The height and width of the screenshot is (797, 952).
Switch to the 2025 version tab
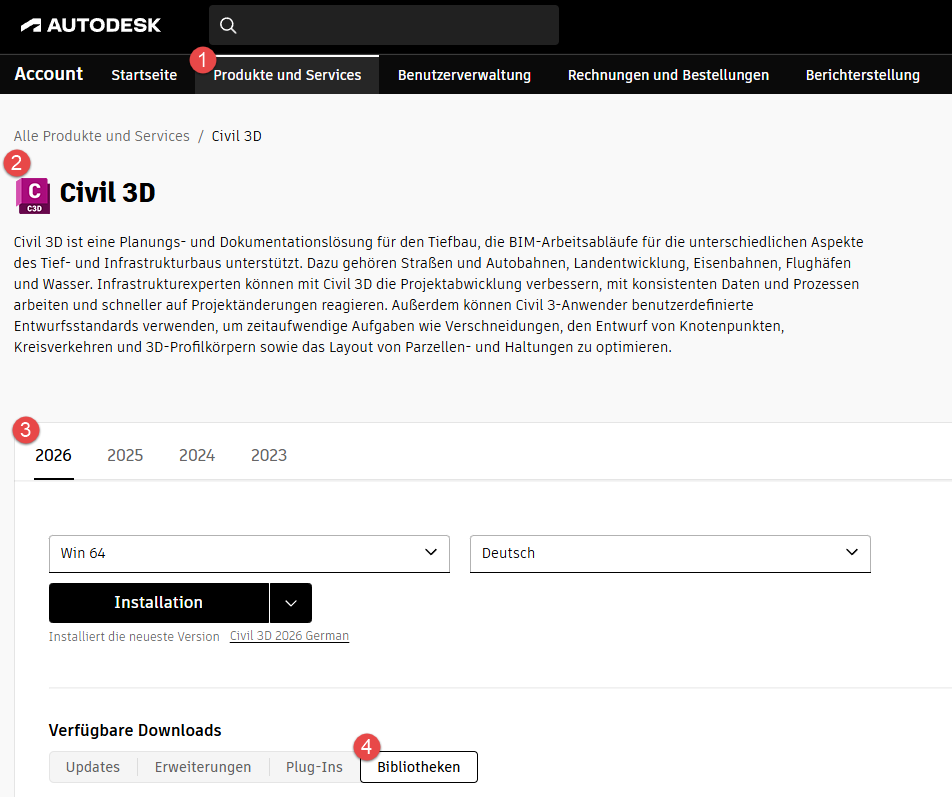click(x=125, y=455)
